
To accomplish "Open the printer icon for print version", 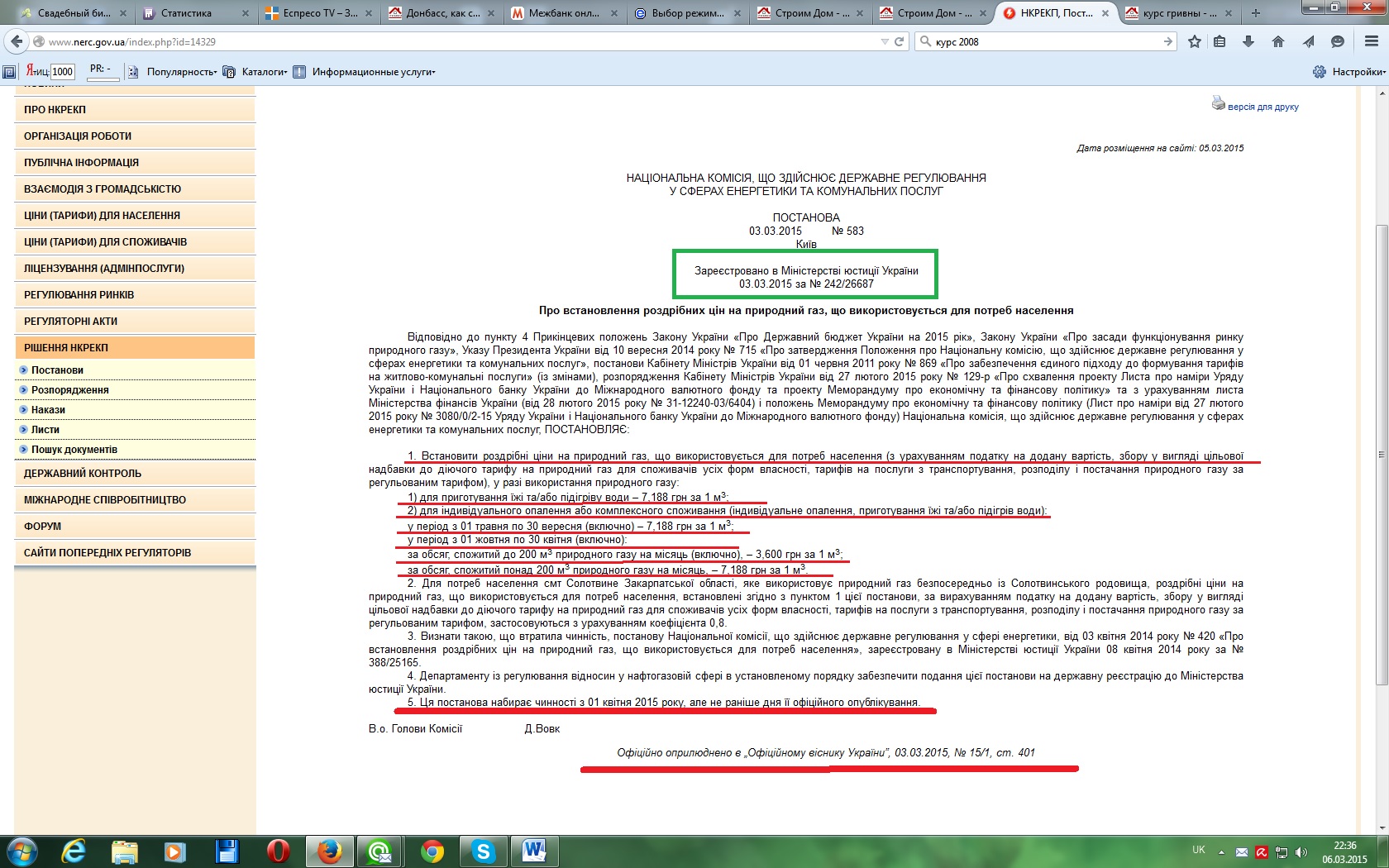I will point(1218,103).
